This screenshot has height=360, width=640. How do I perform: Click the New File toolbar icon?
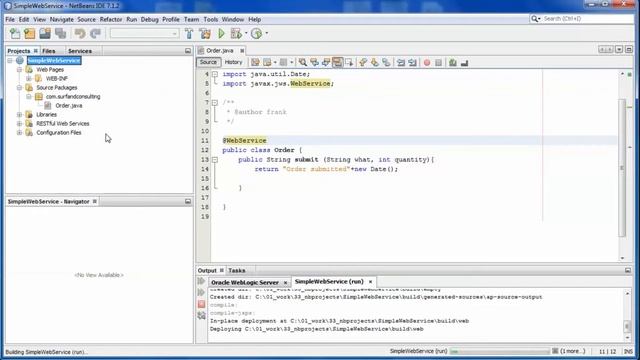[15, 33]
